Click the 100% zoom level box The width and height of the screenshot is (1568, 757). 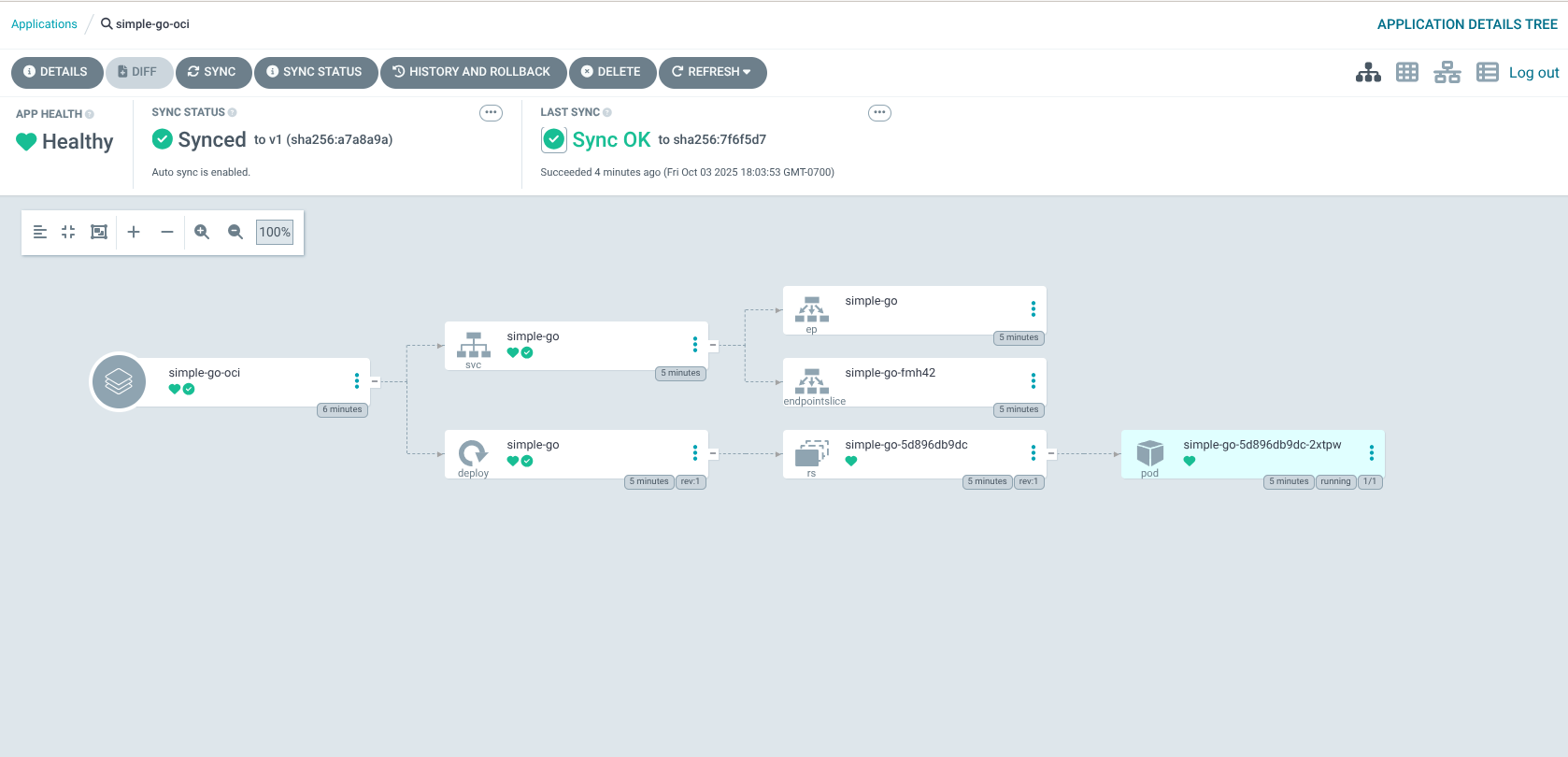[275, 232]
